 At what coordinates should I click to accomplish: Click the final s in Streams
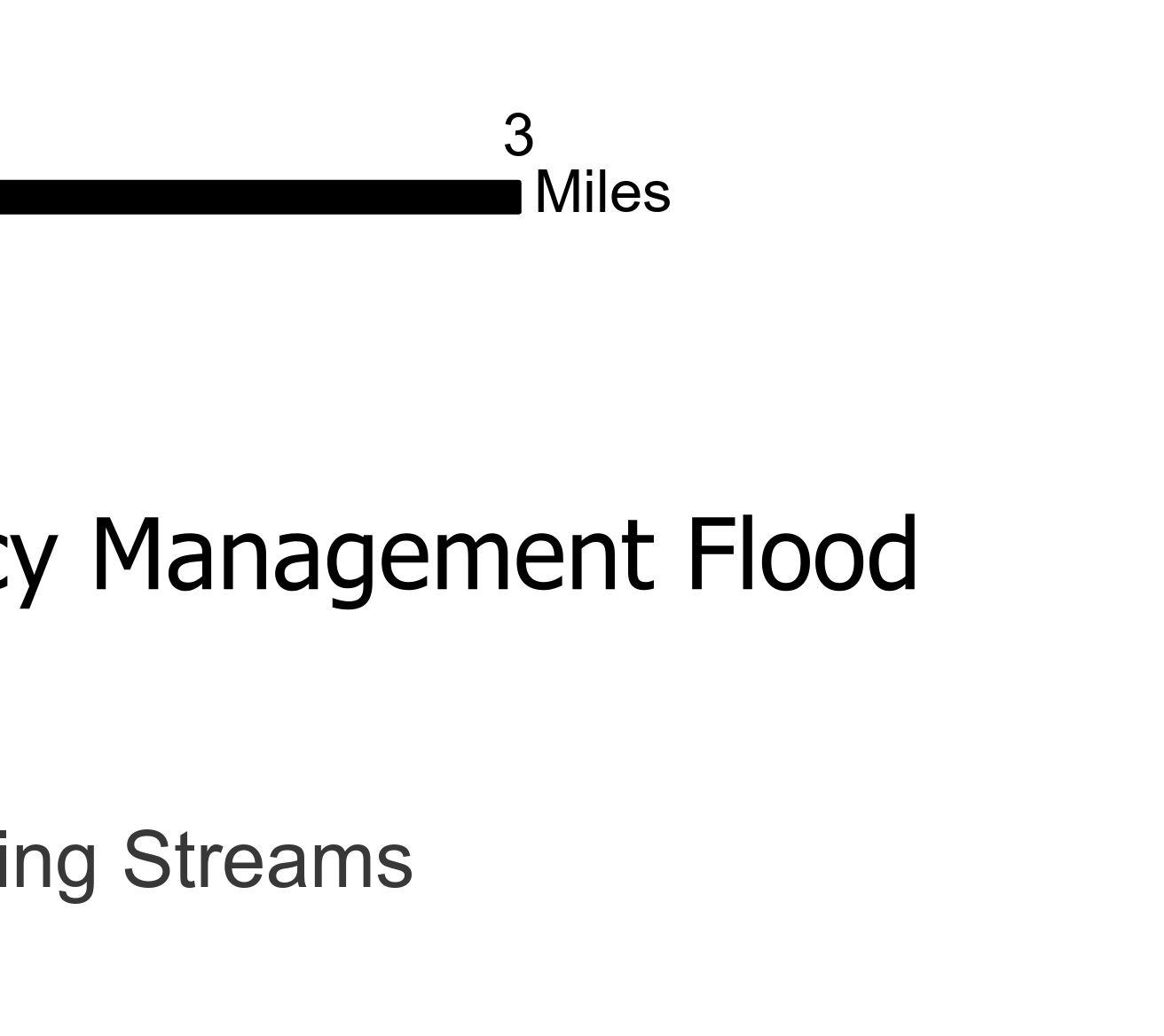tap(396, 865)
